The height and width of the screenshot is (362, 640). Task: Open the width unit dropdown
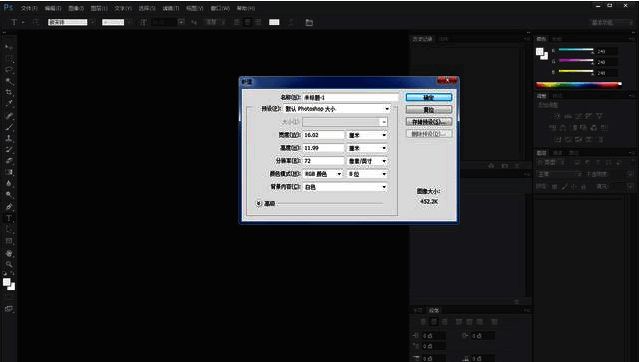pyautogui.click(x=367, y=135)
